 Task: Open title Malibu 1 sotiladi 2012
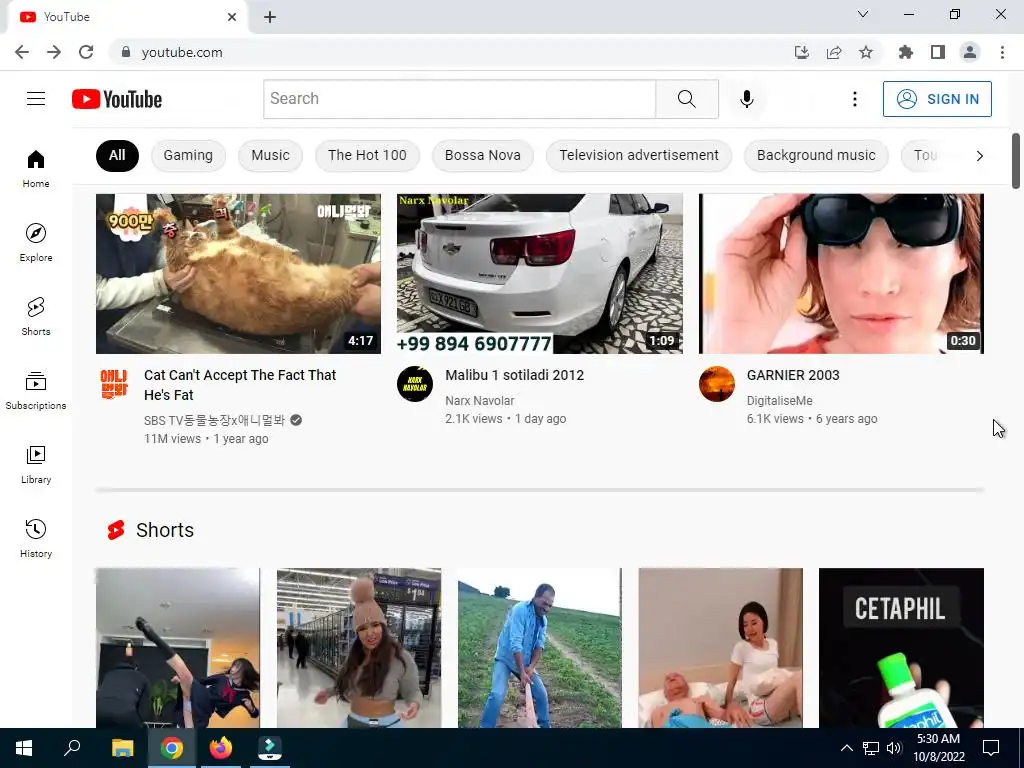tap(515, 375)
